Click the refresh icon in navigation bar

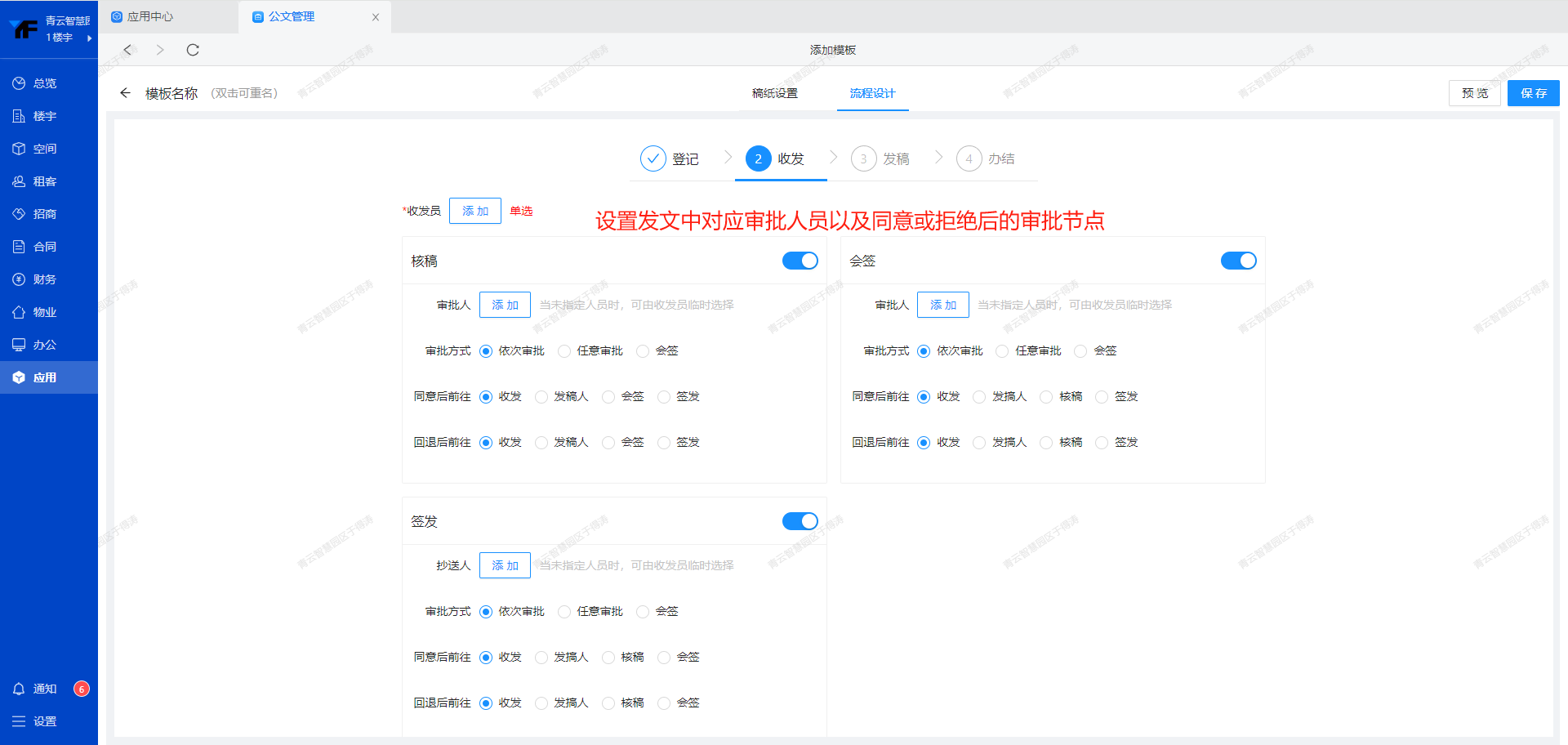click(193, 50)
